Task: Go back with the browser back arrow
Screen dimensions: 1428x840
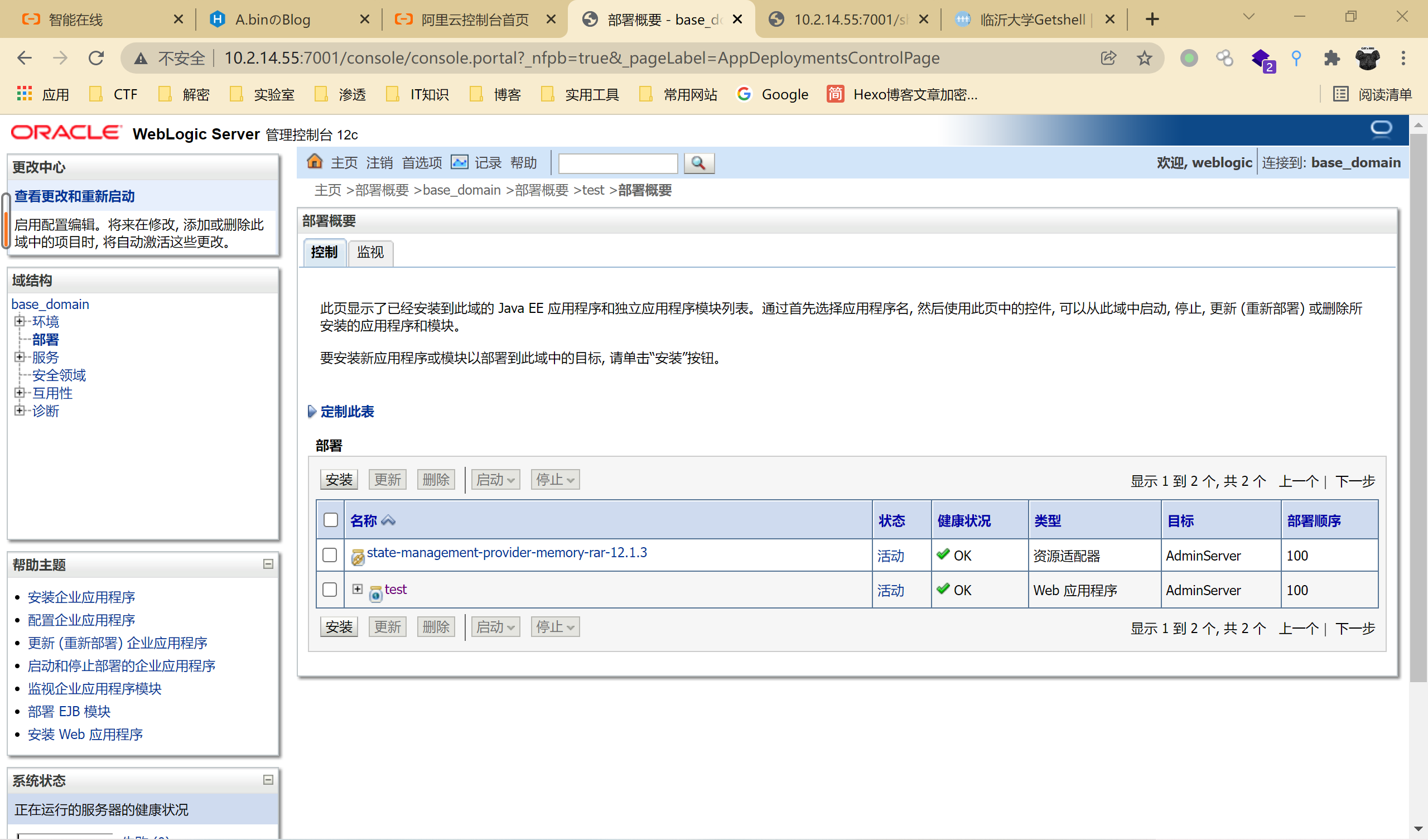Action: (x=25, y=58)
